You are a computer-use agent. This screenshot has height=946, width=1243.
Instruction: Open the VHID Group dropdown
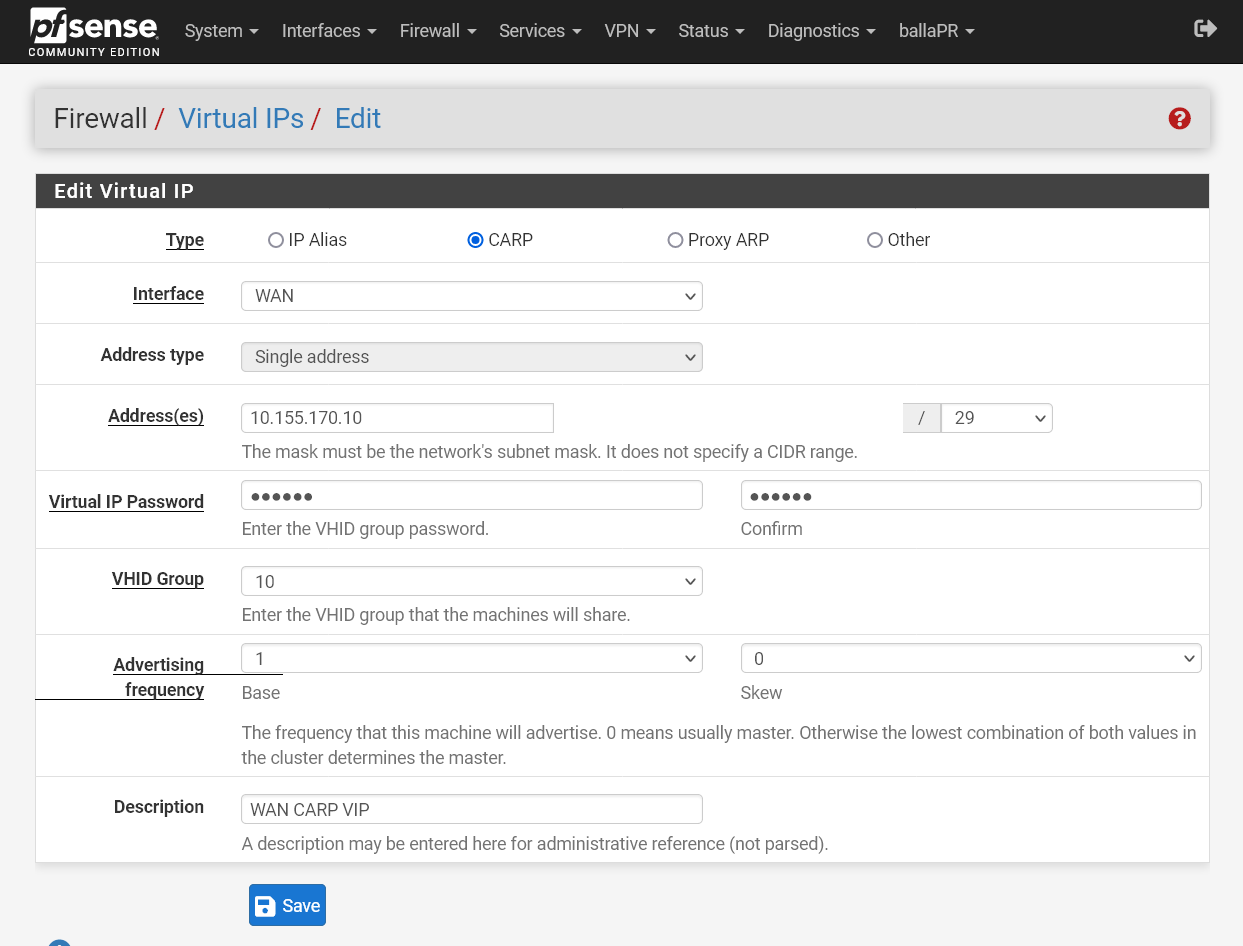(471, 581)
